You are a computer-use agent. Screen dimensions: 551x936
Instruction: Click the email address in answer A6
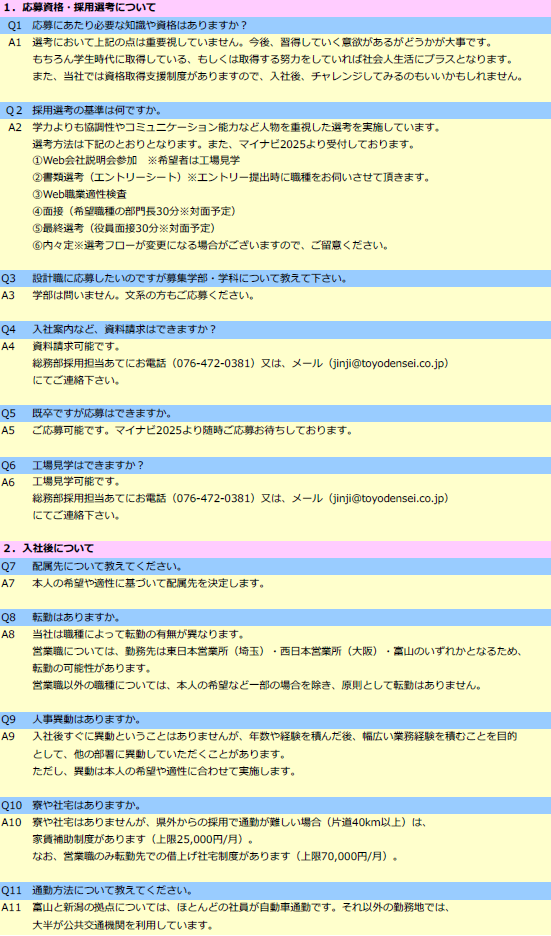click(x=388, y=498)
